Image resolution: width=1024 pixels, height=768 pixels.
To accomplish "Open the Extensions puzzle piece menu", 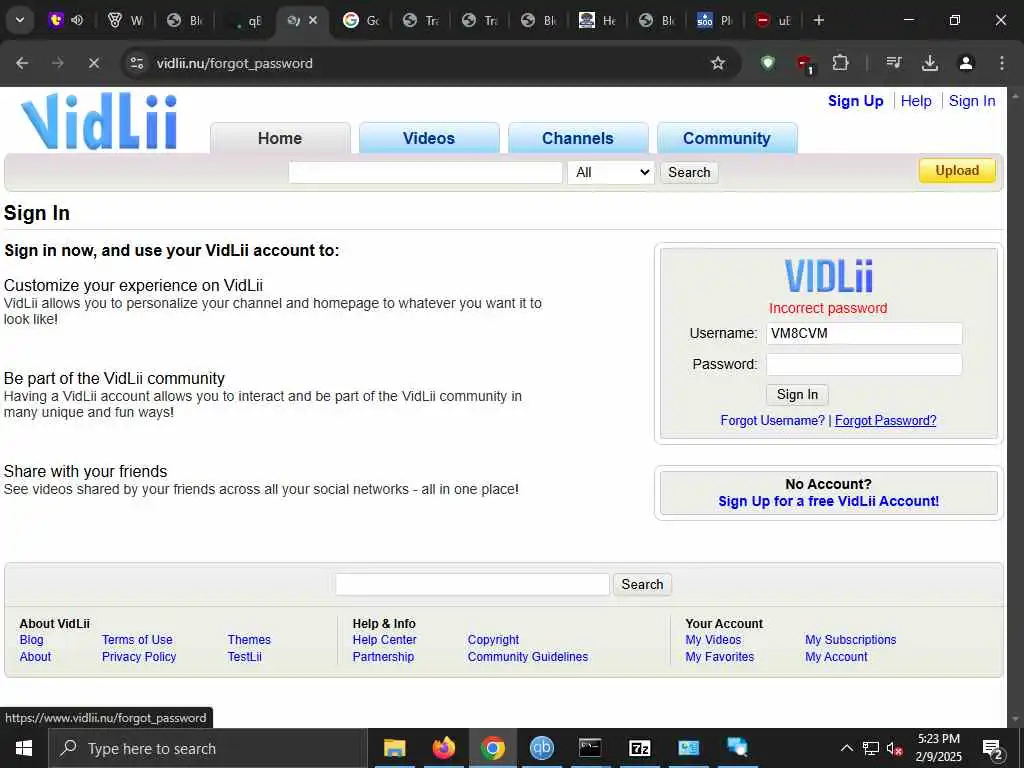I will pos(840,63).
